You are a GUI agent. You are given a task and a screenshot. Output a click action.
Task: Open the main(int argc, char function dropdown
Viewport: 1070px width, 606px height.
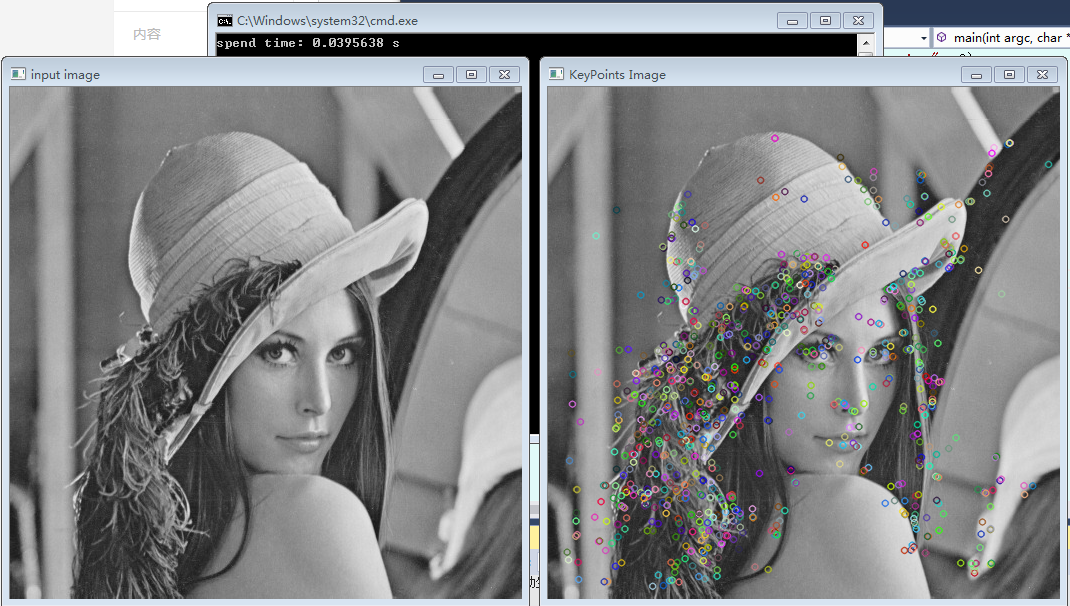coord(1002,38)
